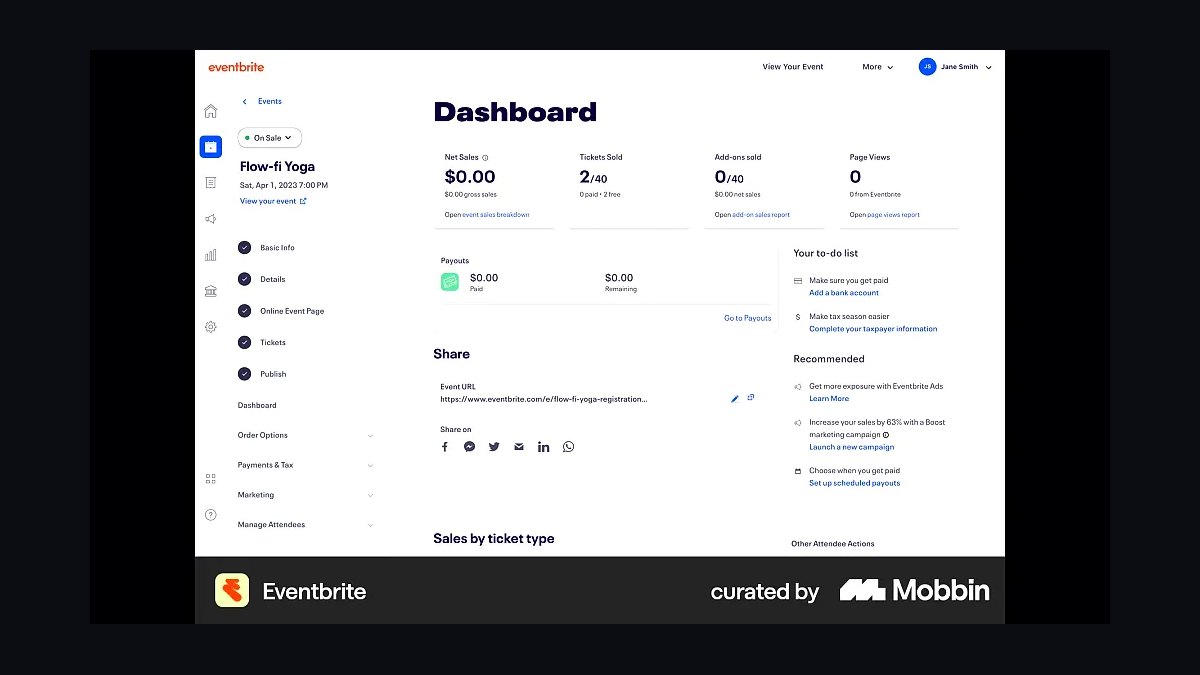
Task: Select Dashboard in the side menu
Action: coord(257,405)
